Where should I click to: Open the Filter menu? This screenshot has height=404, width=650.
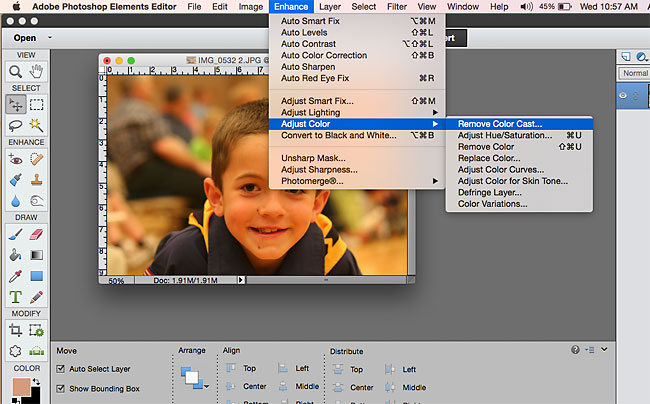397,7
